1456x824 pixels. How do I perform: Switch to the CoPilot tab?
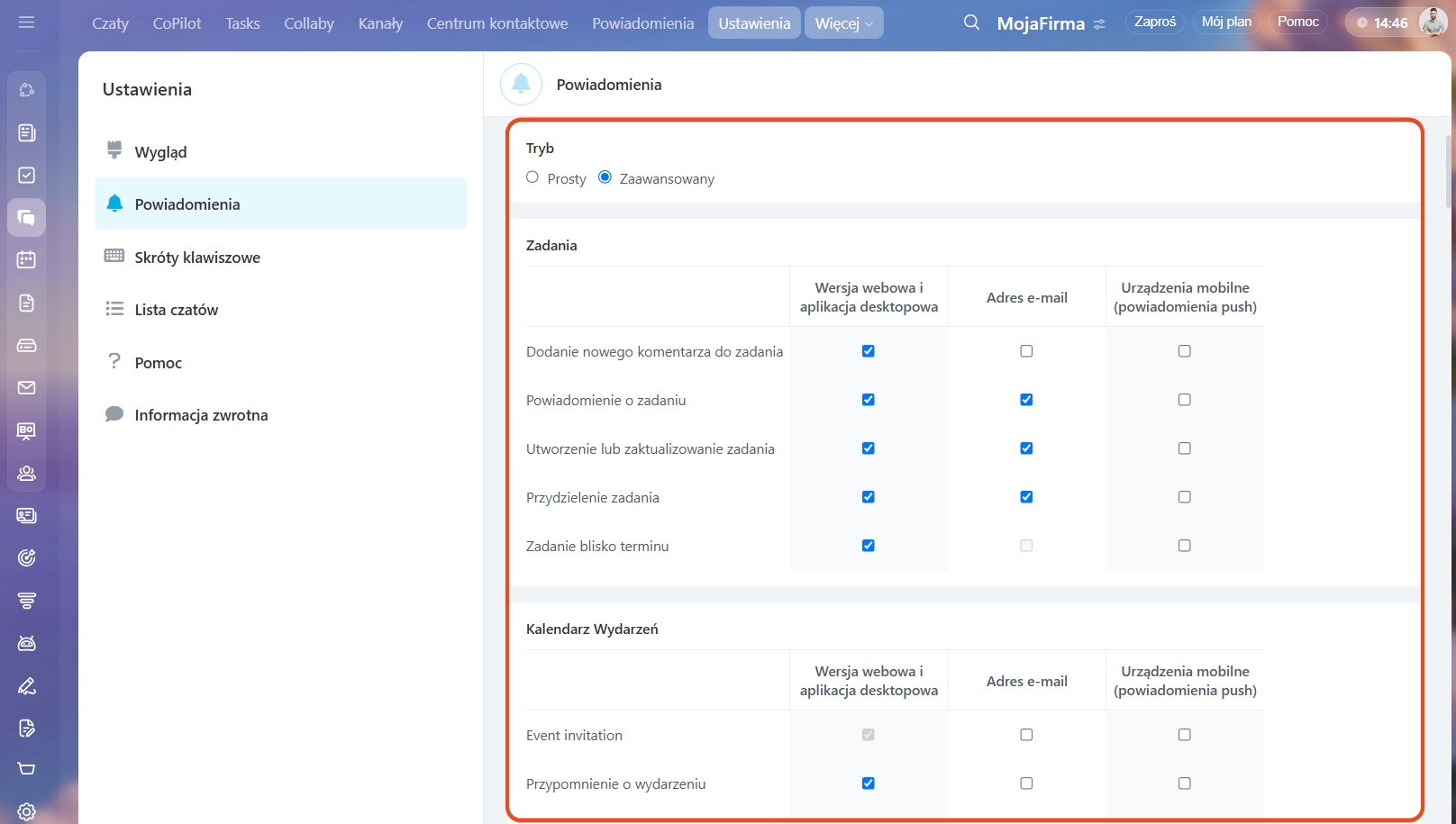pyautogui.click(x=177, y=23)
